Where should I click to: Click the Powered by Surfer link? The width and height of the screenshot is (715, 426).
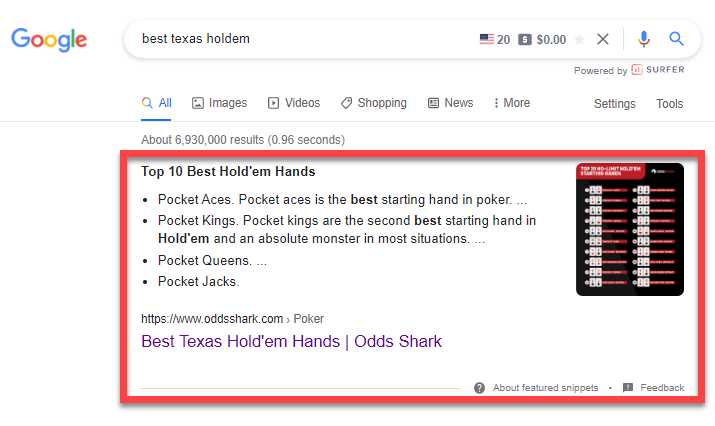point(628,71)
